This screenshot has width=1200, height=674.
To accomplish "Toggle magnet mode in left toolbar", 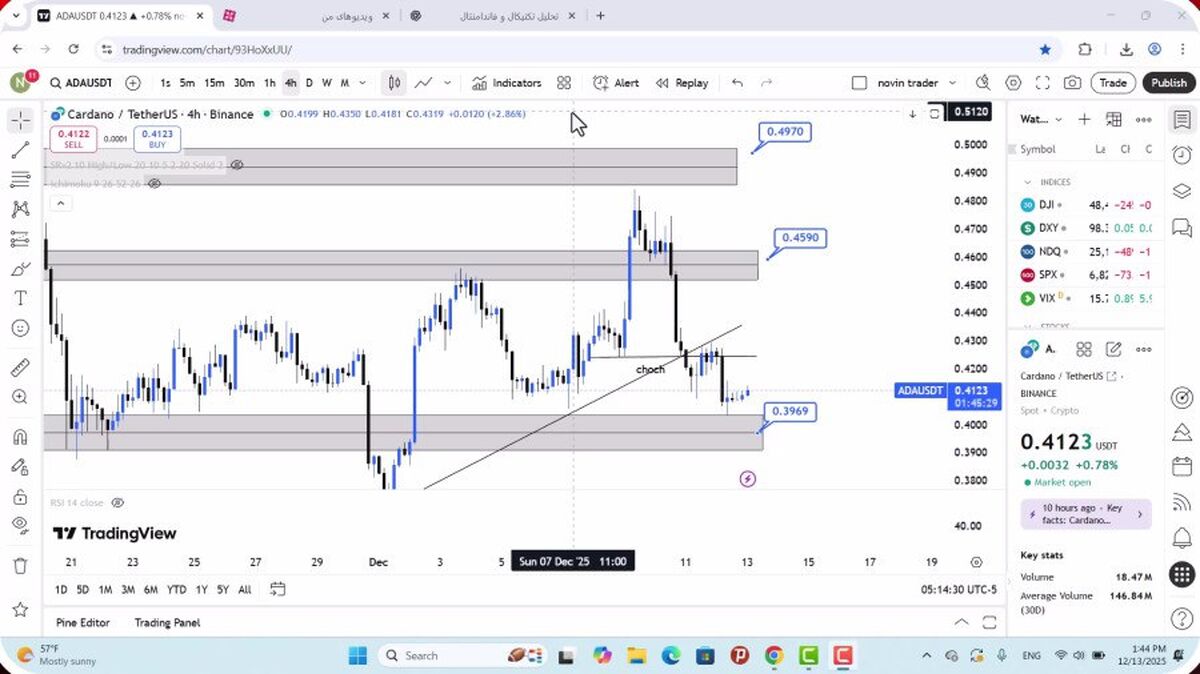I will (x=20, y=437).
